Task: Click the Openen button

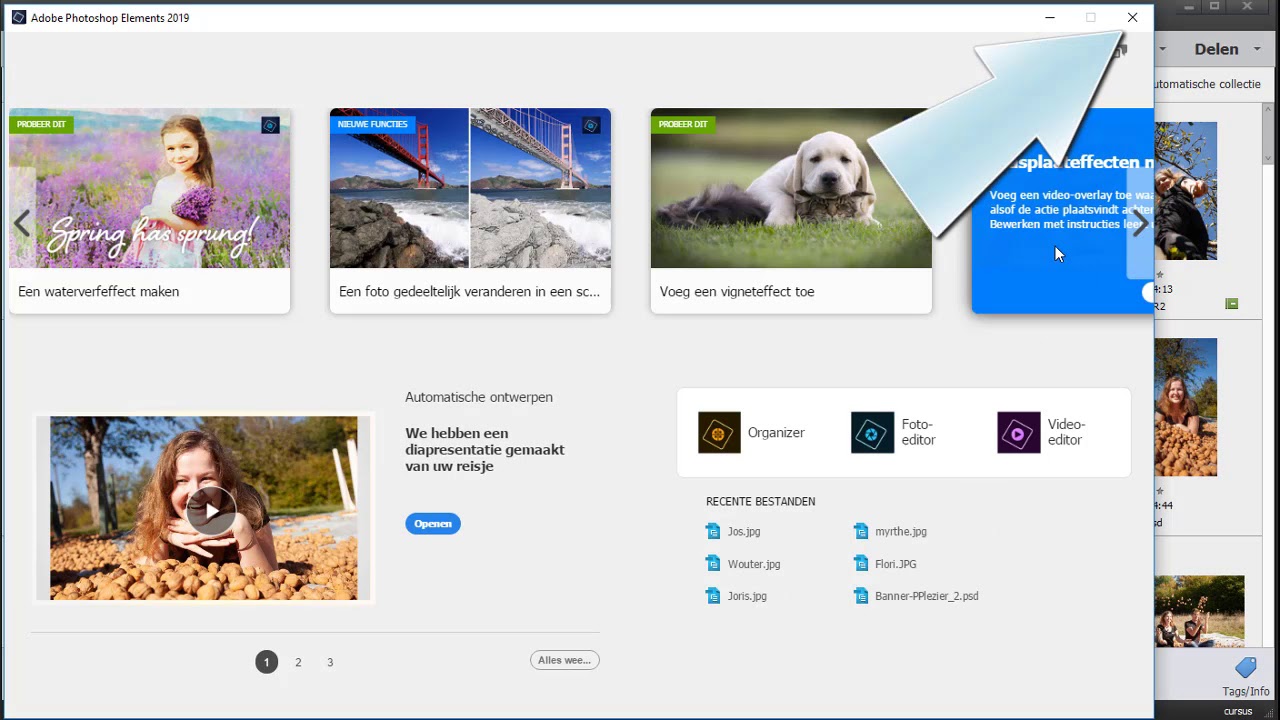Action: 433,524
